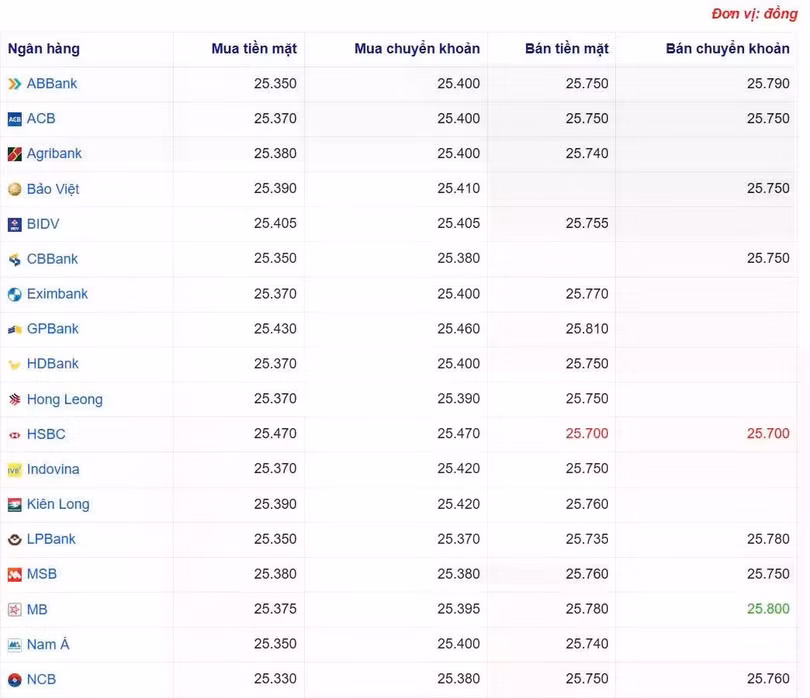The height and width of the screenshot is (698, 810).
Task: Click MB's green 25.800 transfer selling rate
Action: [x=767, y=609]
